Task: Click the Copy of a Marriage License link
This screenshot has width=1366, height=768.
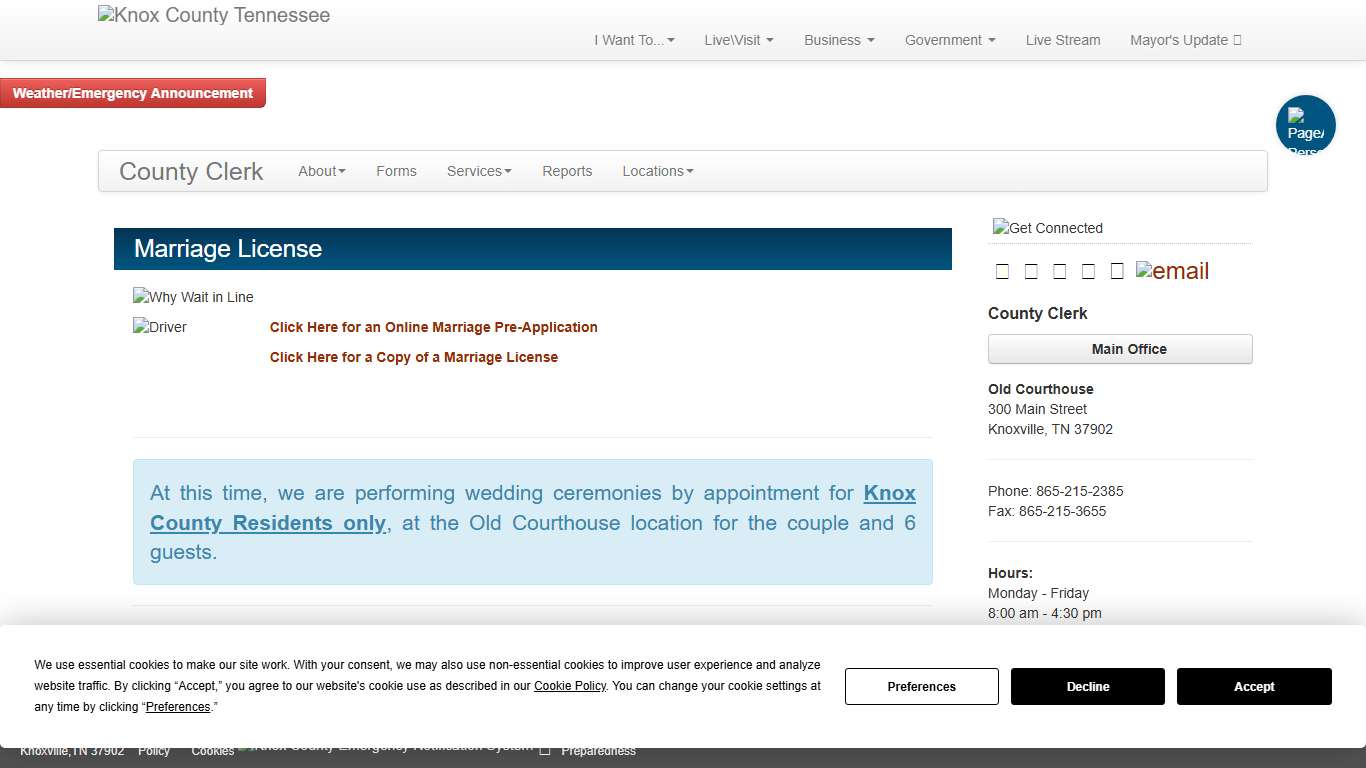Action: 413,357
